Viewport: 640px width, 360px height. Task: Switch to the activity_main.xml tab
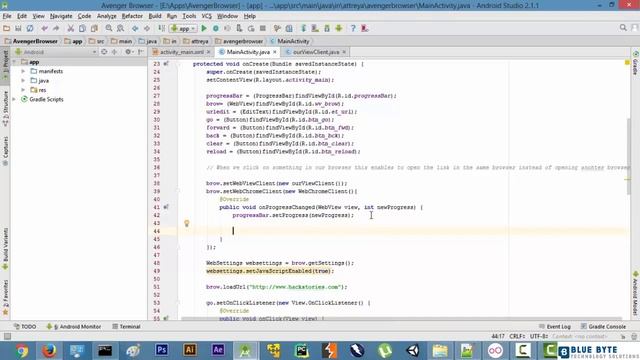click(x=181, y=52)
